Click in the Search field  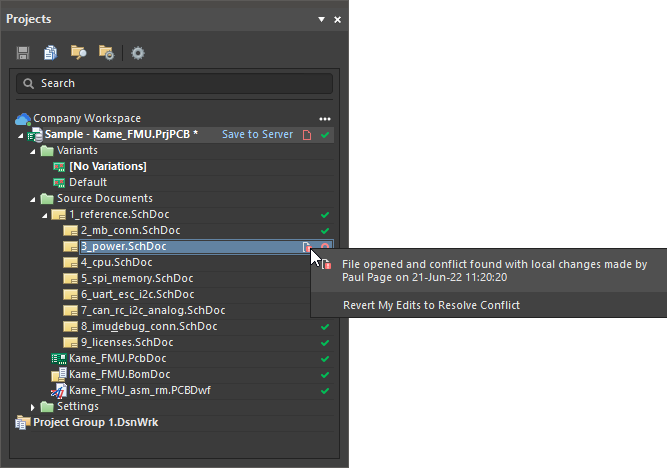point(174,83)
